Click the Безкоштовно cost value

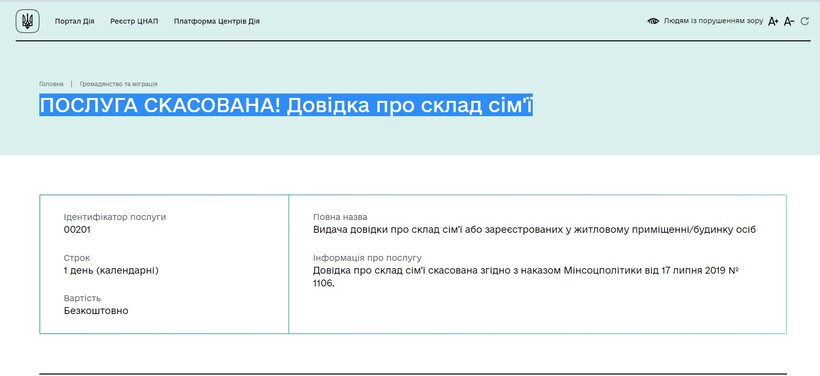click(x=96, y=311)
